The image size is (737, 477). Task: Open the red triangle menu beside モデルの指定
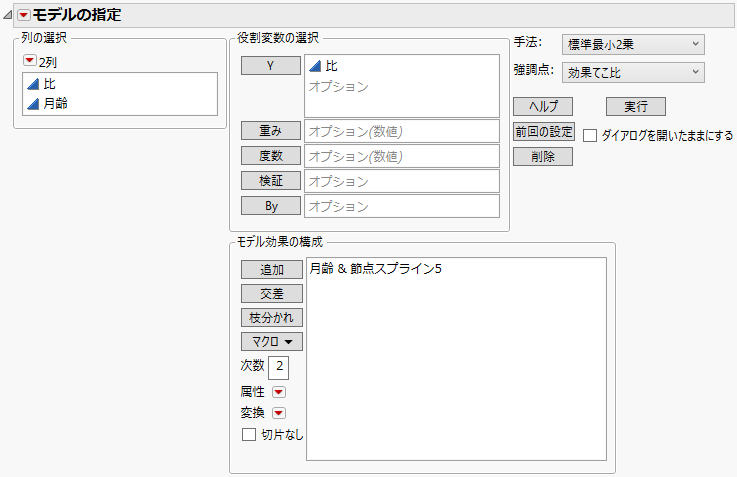click(24, 16)
